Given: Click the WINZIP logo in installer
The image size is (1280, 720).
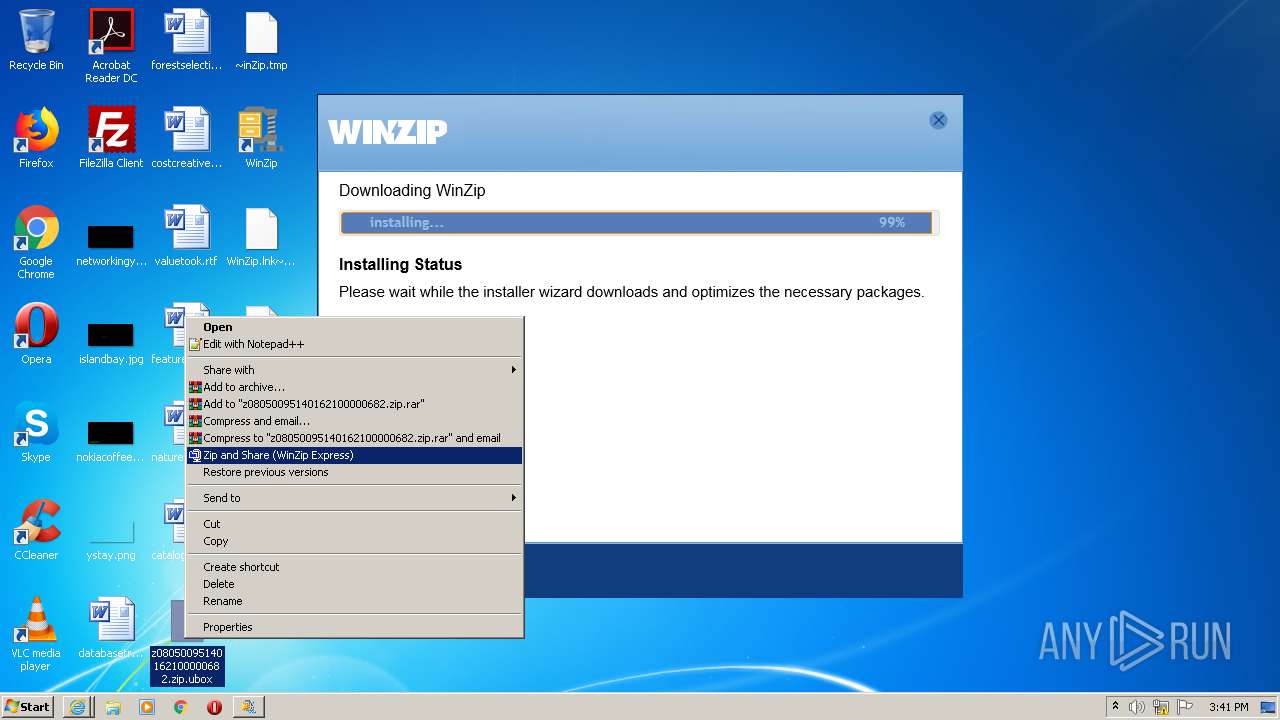Looking at the screenshot, I should point(388,132).
